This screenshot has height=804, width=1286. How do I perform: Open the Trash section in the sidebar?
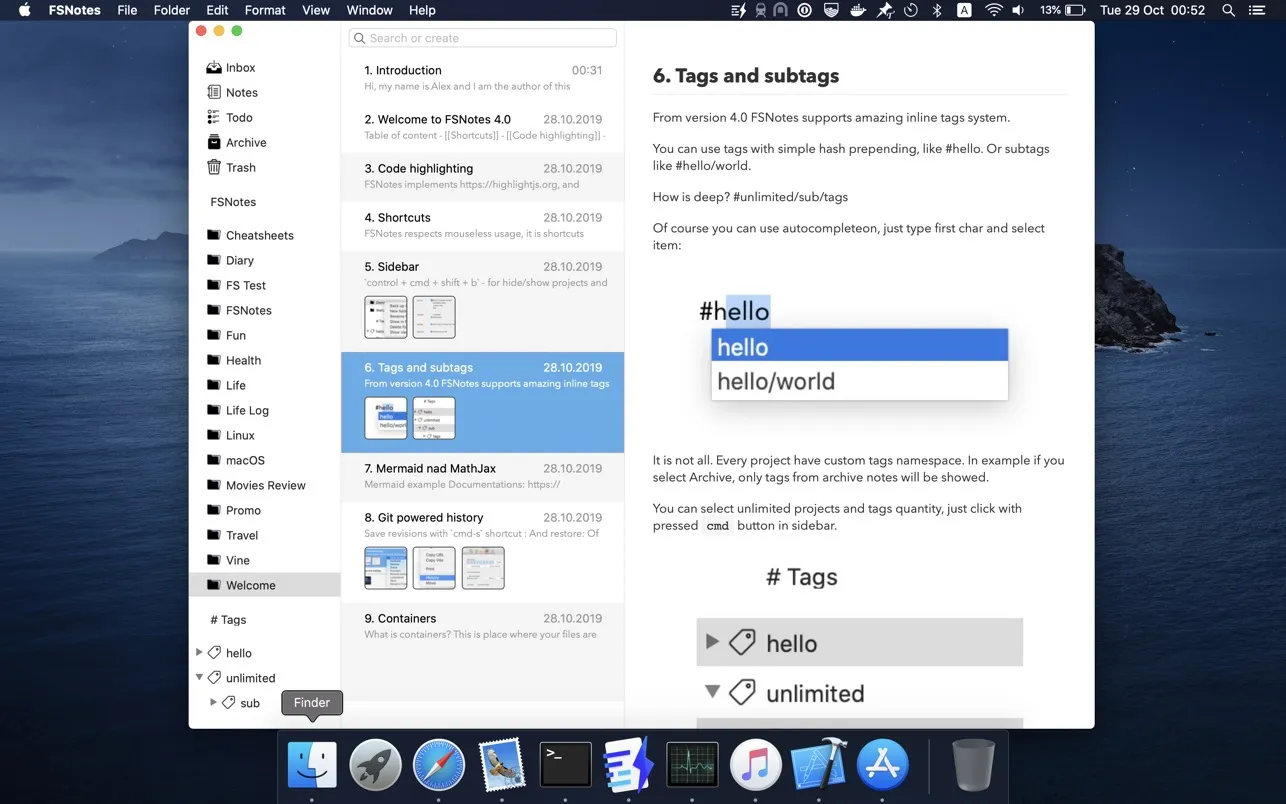pyautogui.click(x=238, y=167)
